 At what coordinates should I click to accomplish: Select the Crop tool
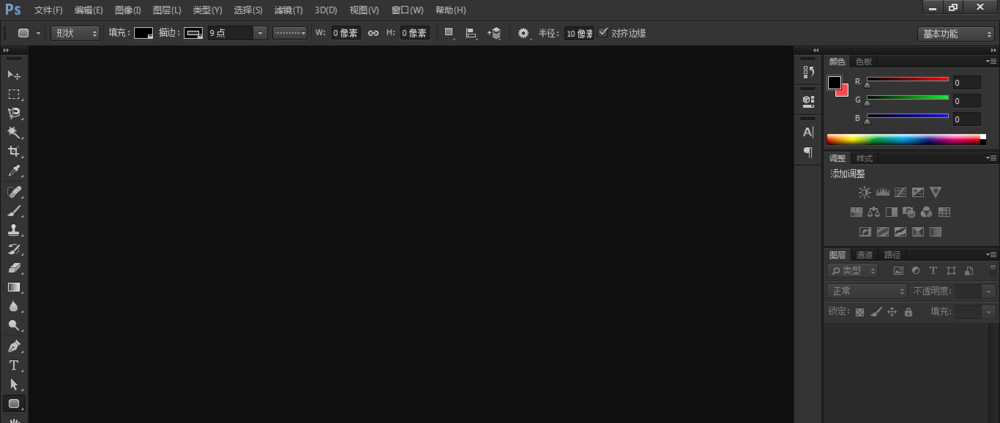tap(14, 152)
